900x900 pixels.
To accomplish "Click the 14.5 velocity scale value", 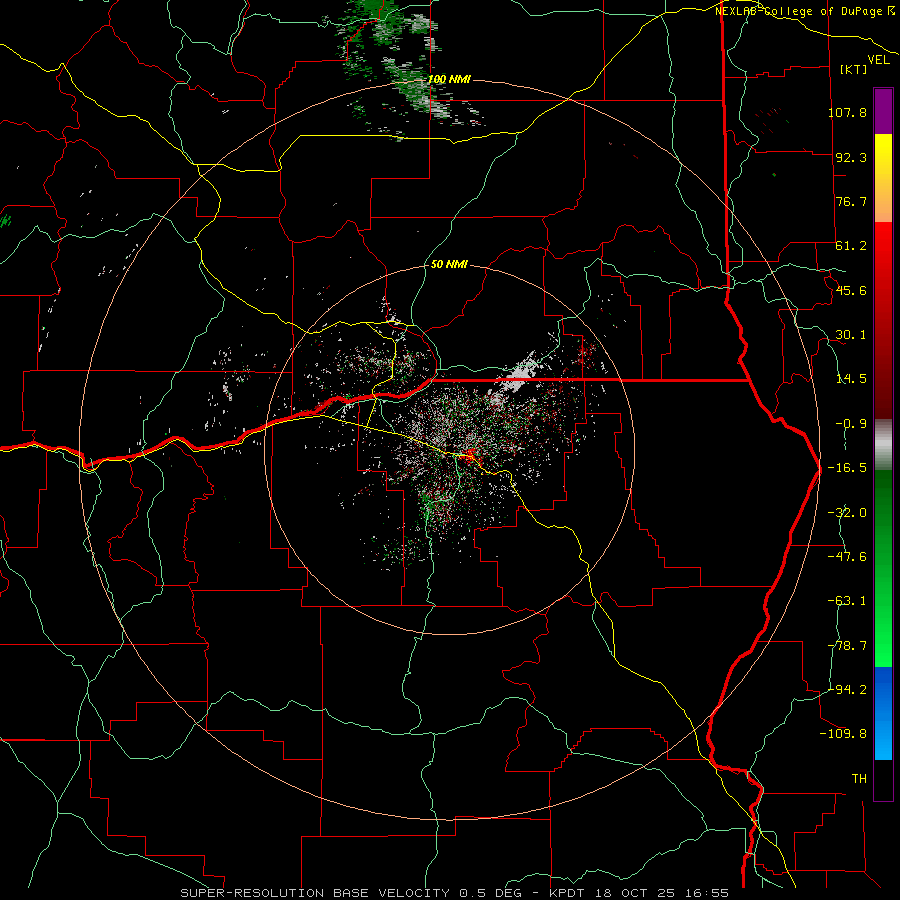I will coord(851,379).
